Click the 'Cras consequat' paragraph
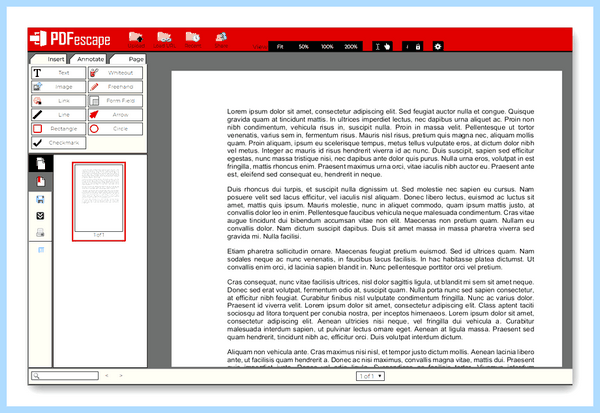 380,309
